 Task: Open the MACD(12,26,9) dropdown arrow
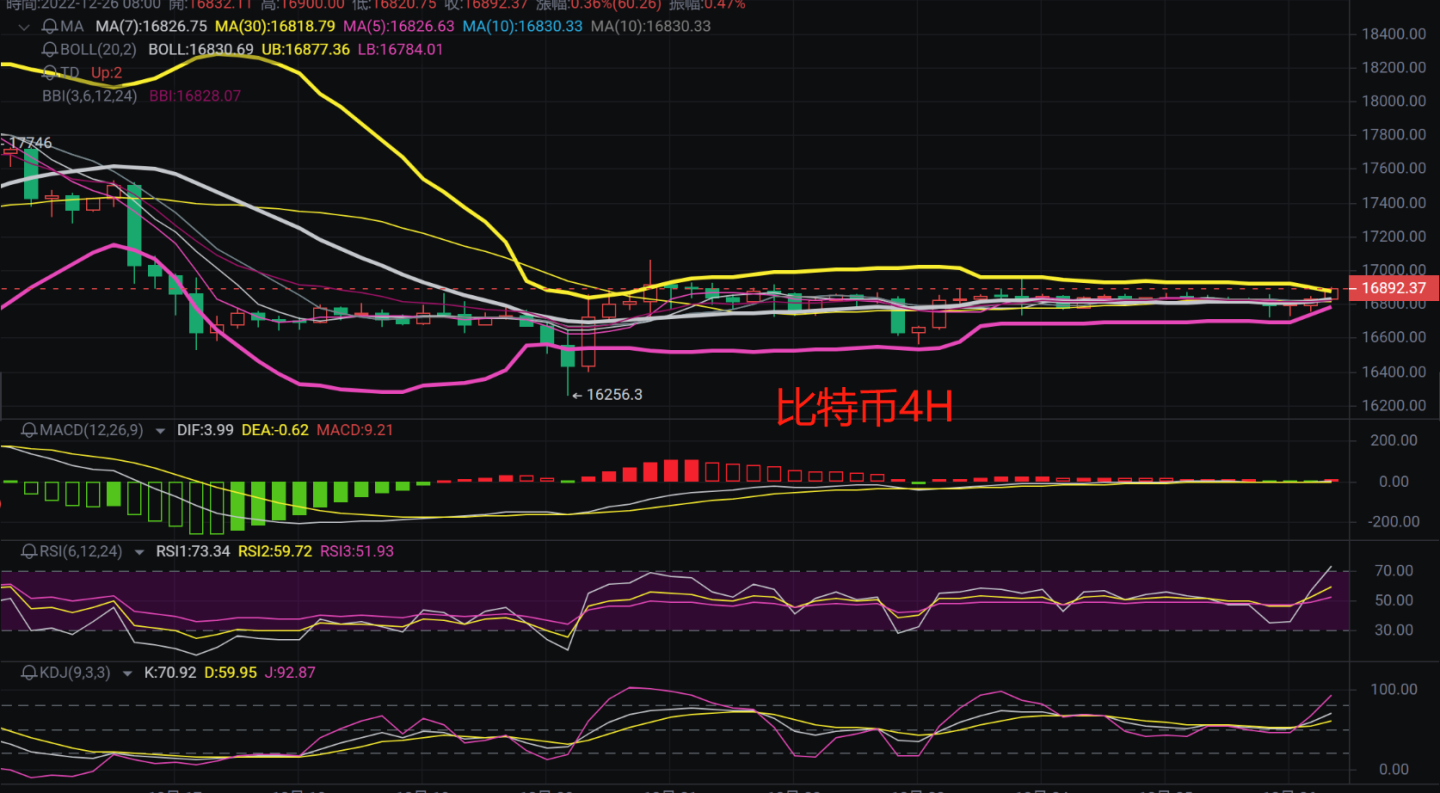tap(161, 430)
